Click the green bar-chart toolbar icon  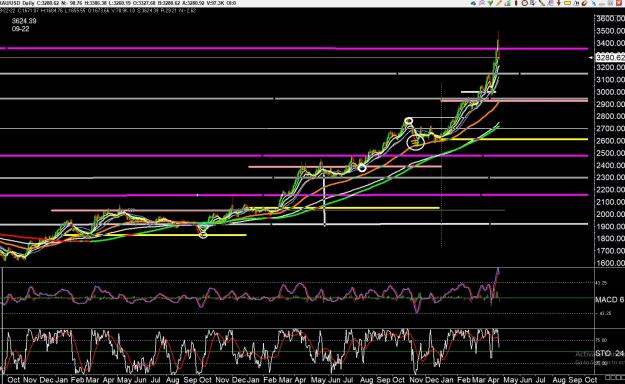508,3
